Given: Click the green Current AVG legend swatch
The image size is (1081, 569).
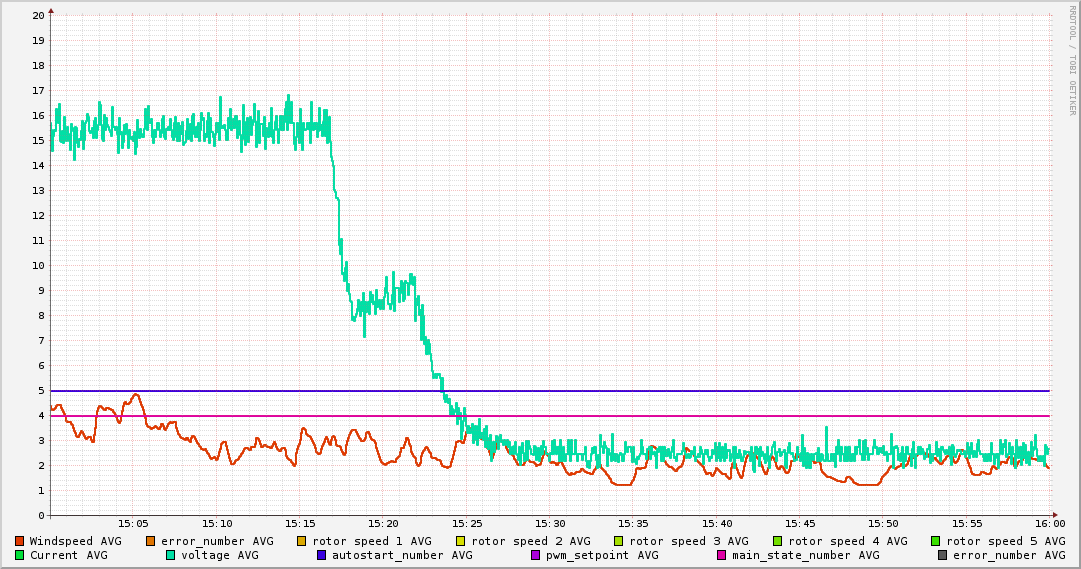Looking at the screenshot, I should [19, 555].
